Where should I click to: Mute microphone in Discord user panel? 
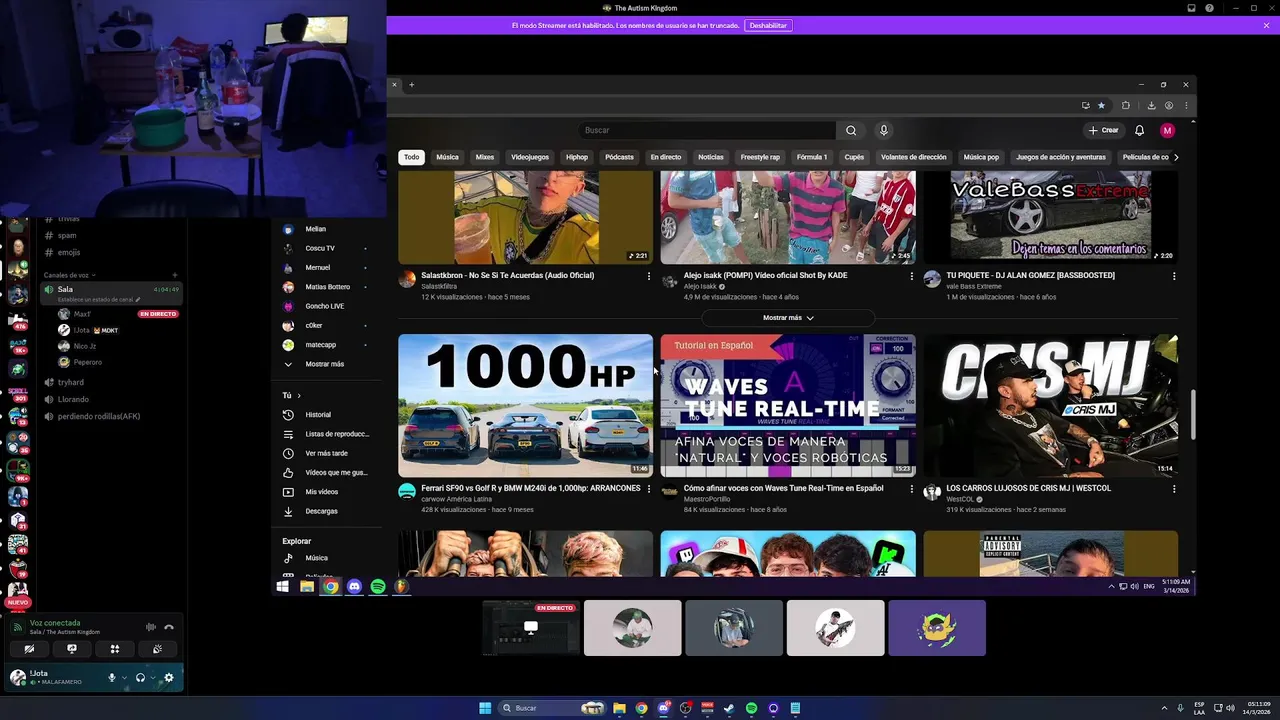pyautogui.click(x=112, y=678)
